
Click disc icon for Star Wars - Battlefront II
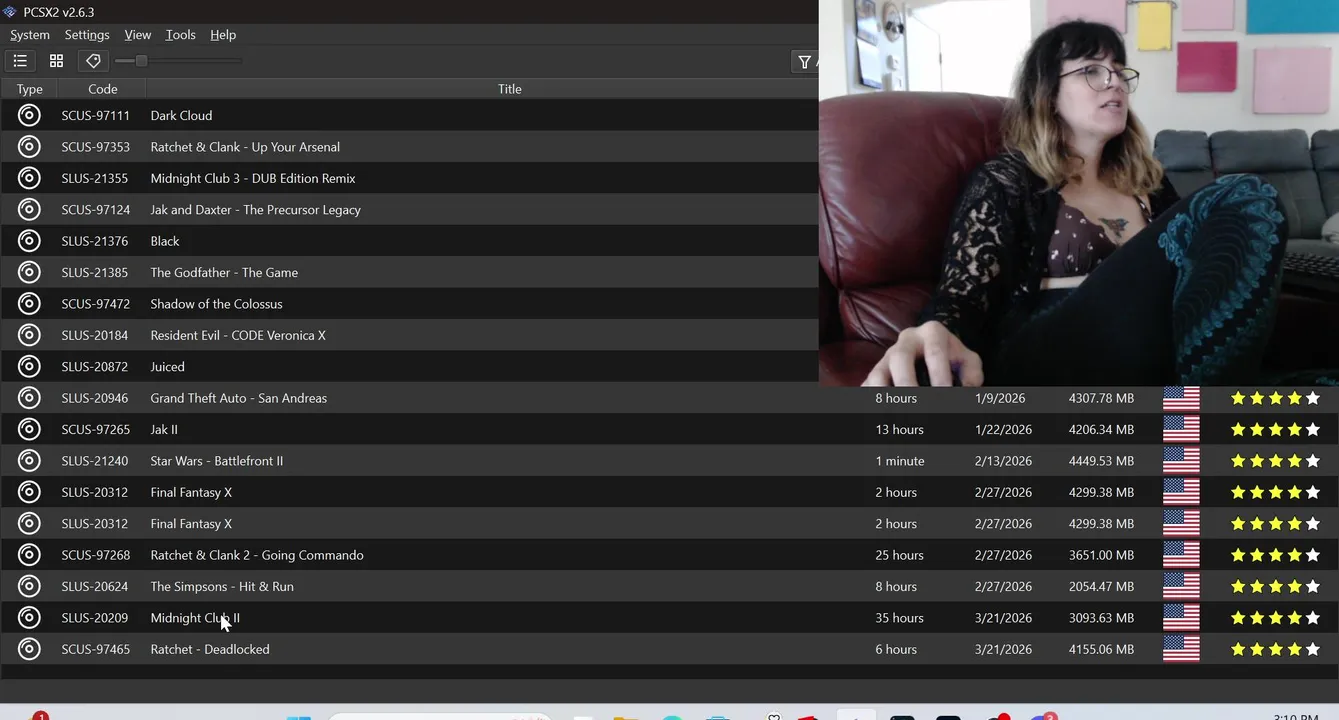29,461
